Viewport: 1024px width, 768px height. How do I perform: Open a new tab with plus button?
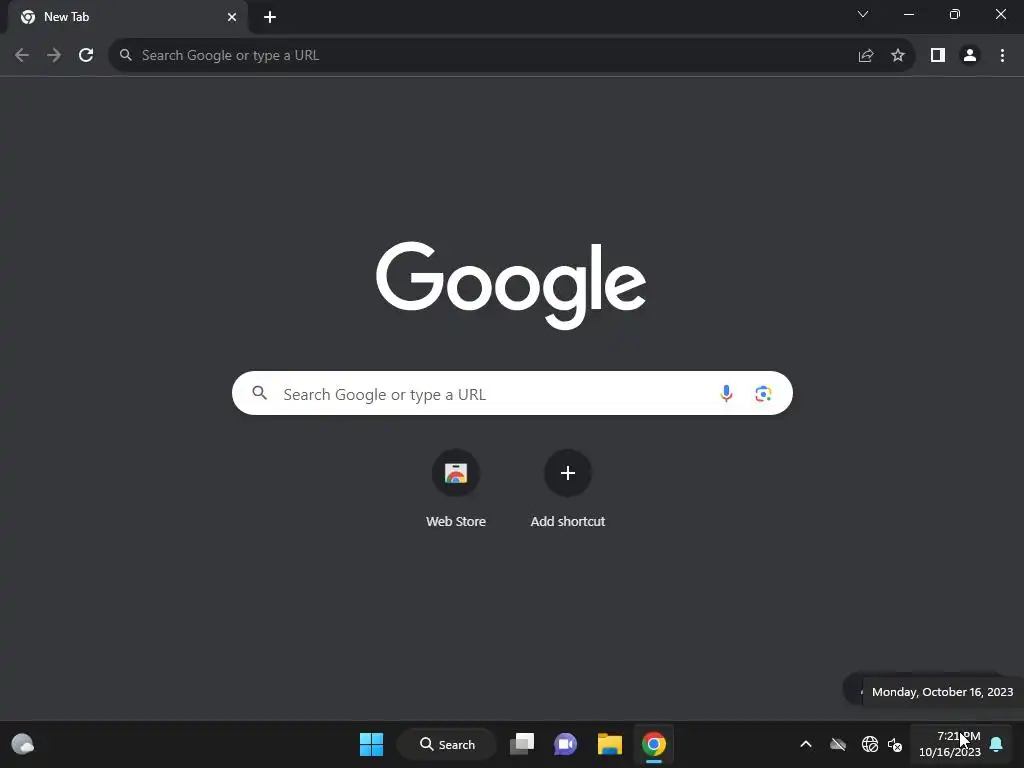(270, 17)
